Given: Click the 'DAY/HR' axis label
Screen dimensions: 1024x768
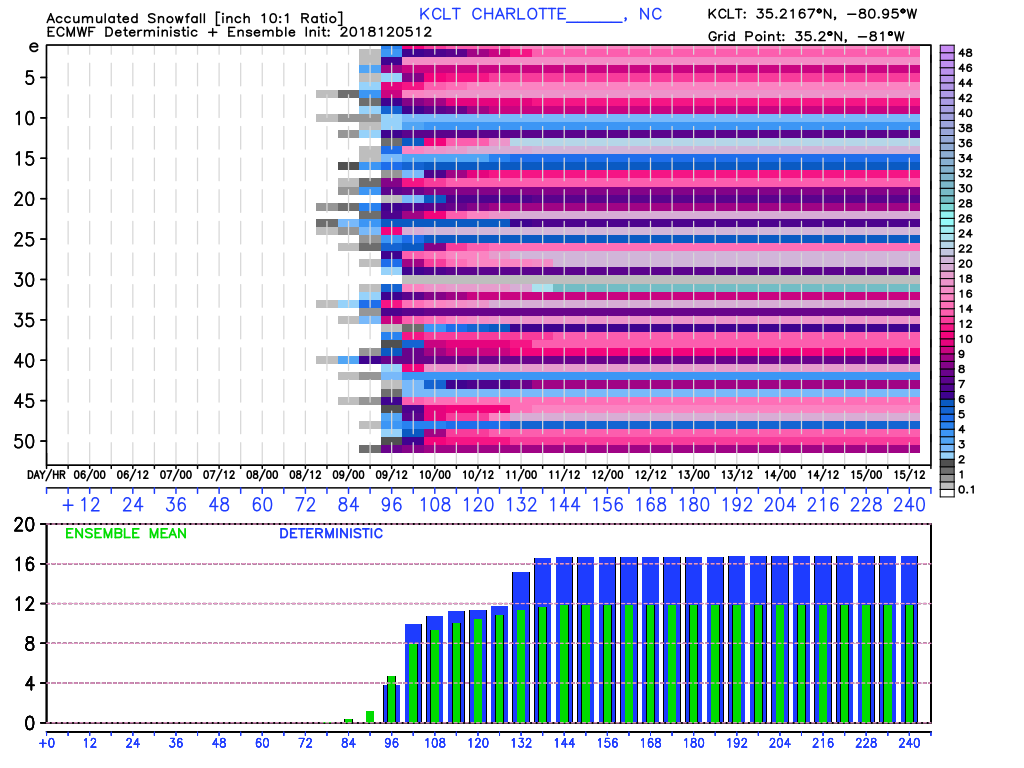Looking at the screenshot, I should point(46,475).
